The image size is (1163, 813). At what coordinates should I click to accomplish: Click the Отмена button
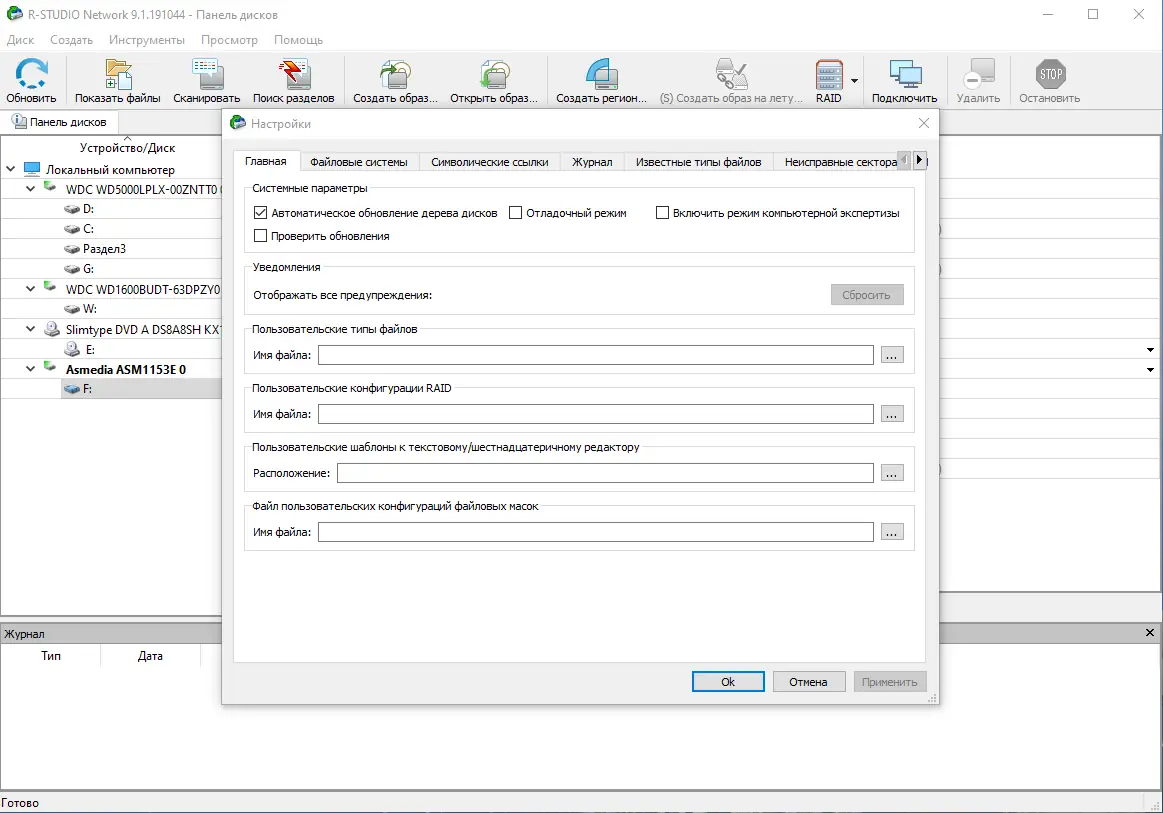(808, 682)
